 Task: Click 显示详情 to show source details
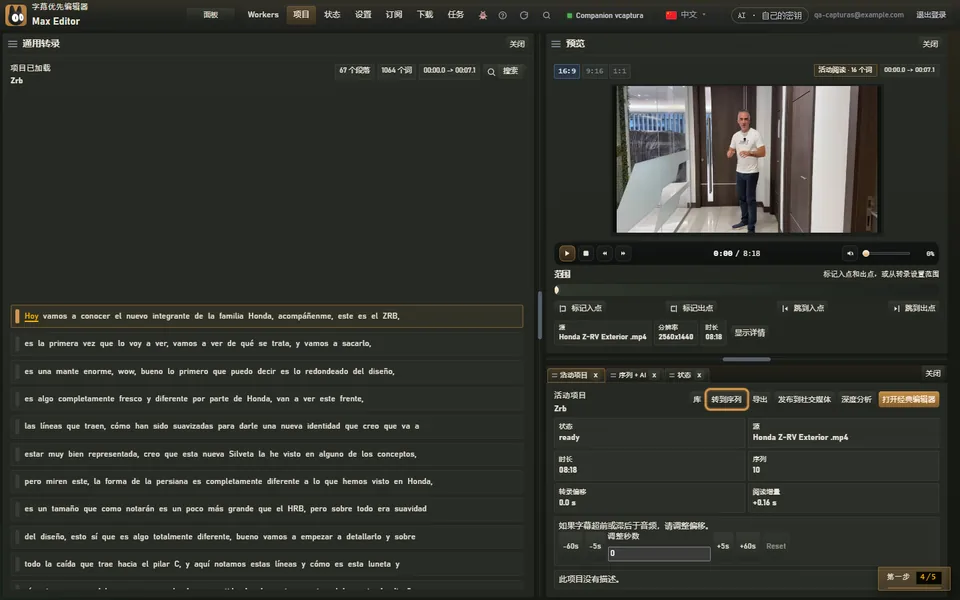tap(749, 332)
